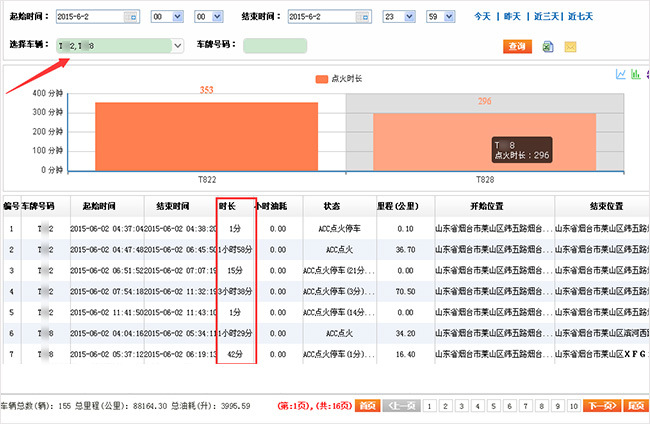This screenshot has height=424, width=650.
Task: Go to page 6
Action: tap(509, 406)
